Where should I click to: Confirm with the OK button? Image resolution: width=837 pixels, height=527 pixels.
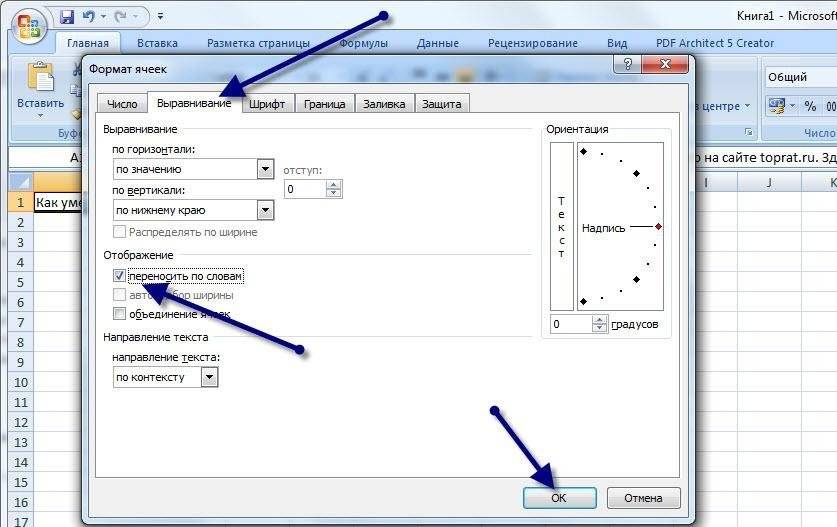tap(559, 498)
